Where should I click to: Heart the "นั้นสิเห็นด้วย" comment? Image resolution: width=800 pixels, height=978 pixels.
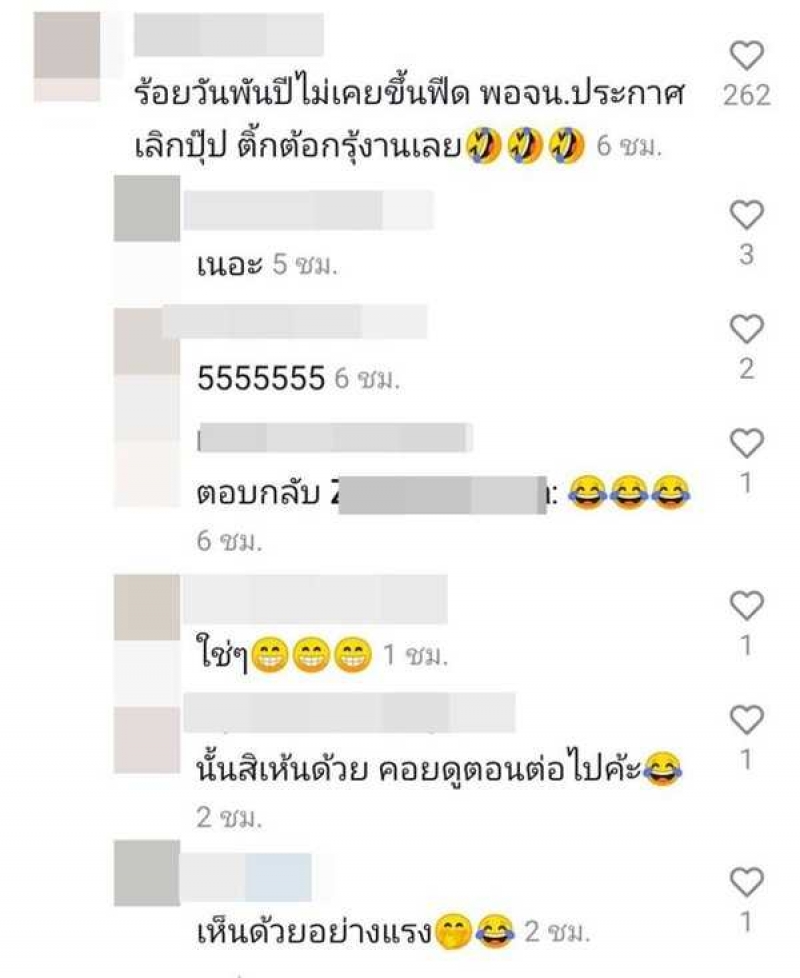[x=746, y=720]
